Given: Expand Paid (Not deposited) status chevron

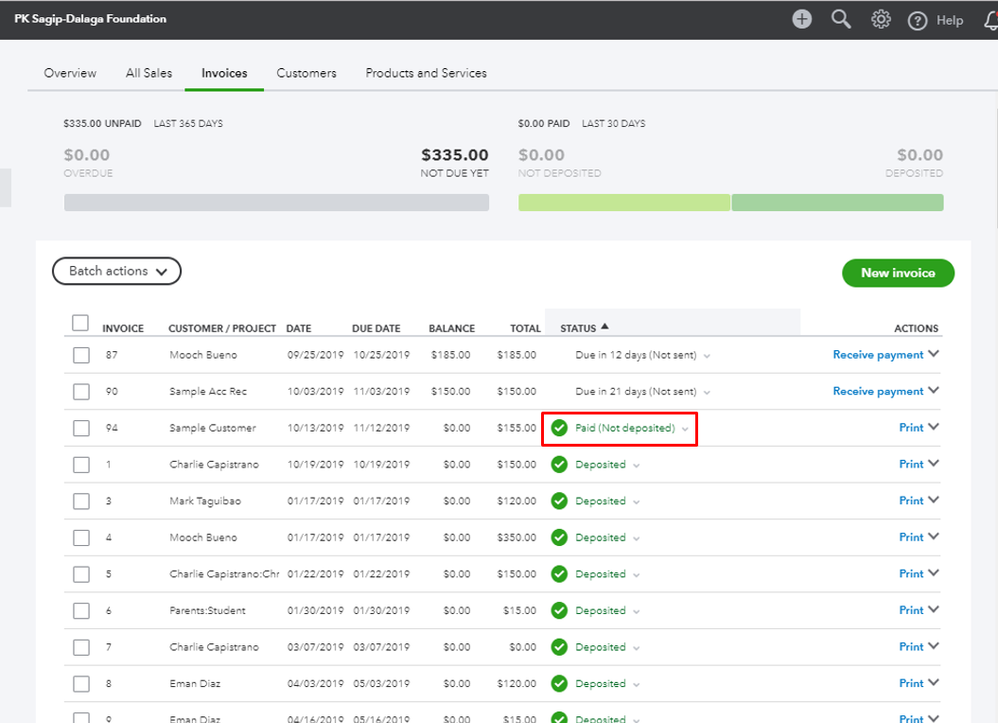Looking at the screenshot, I should (686, 429).
